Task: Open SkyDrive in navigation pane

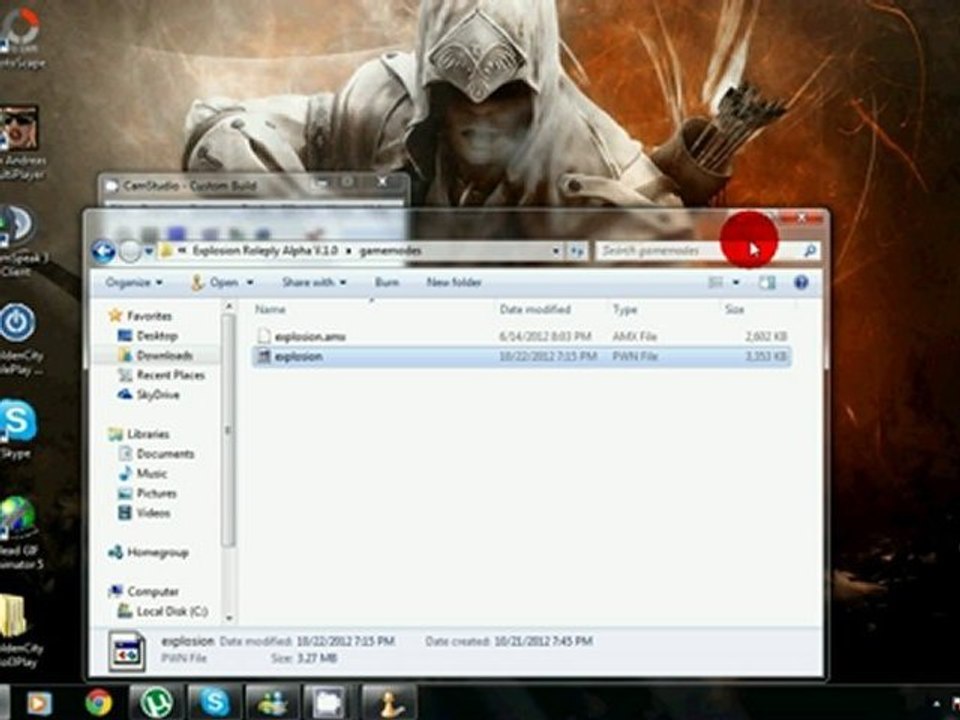Action: tap(158, 394)
